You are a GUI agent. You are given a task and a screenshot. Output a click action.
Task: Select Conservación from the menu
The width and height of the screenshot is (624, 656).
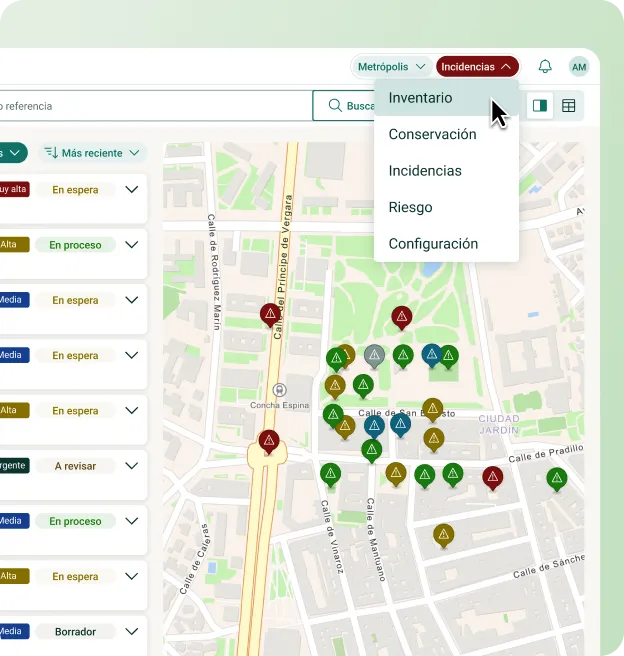click(x=446, y=134)
